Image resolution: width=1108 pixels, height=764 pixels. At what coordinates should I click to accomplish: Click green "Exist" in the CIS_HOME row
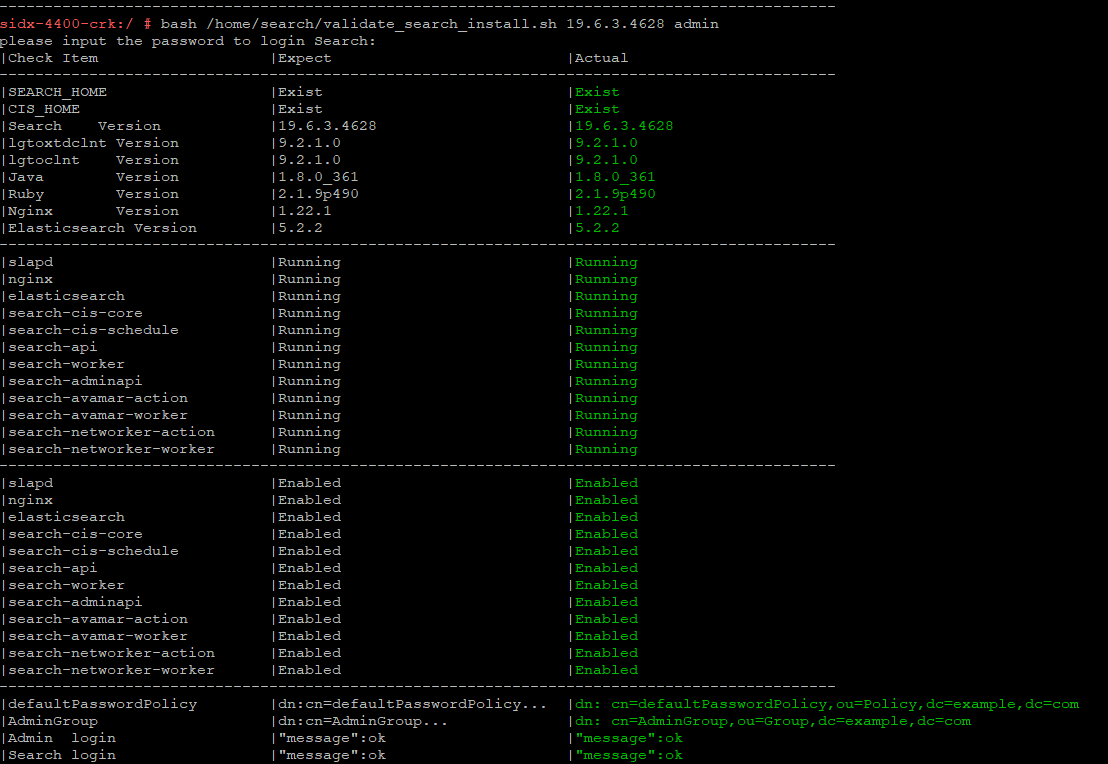coord(597,109)
